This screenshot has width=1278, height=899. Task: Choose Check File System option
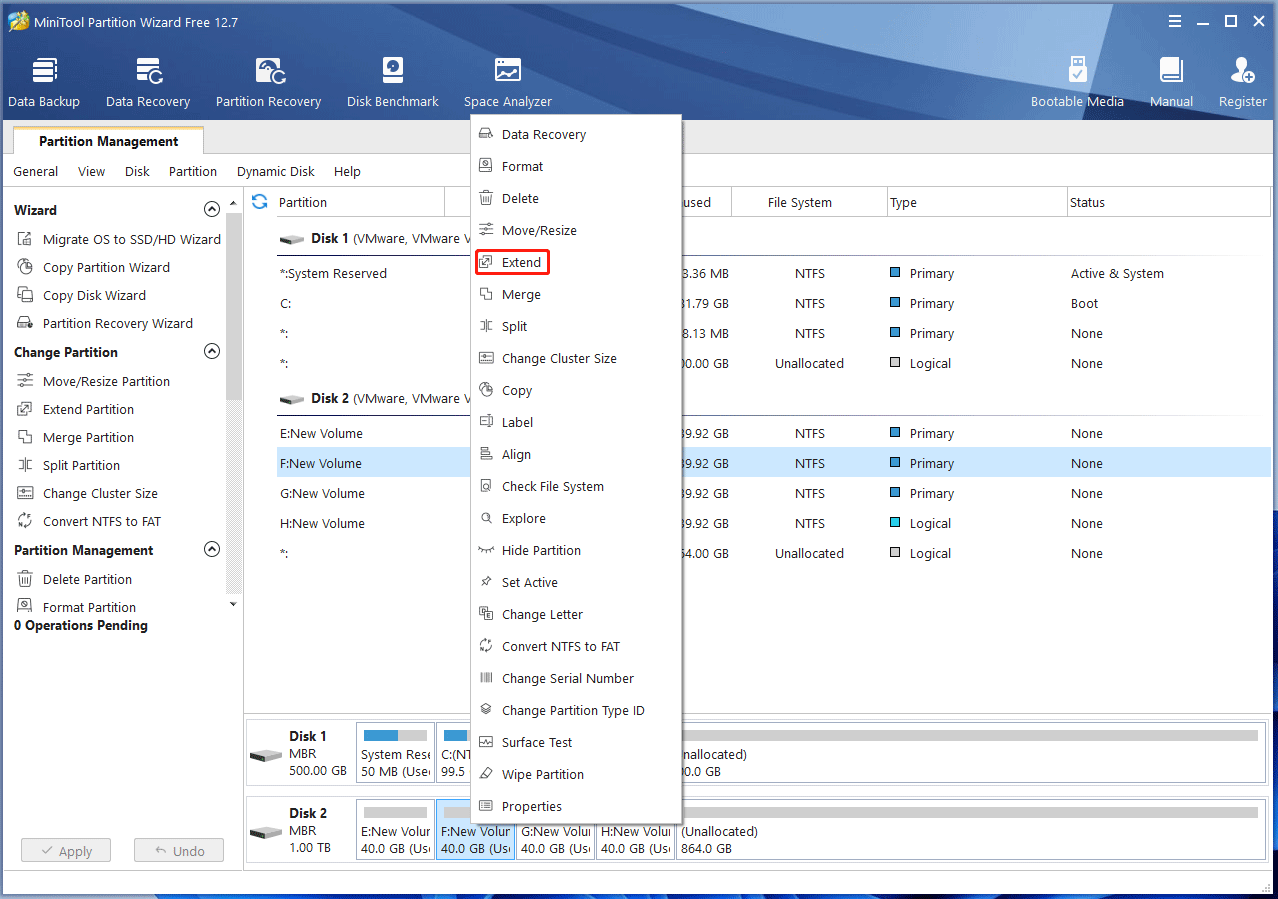[x=576, y=486]
